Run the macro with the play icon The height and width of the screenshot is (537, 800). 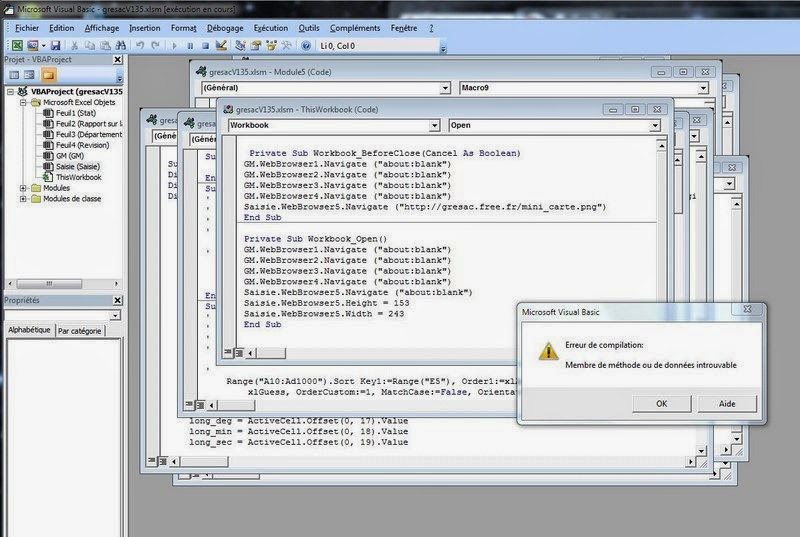pyautogui.click(x=174, y=46)
